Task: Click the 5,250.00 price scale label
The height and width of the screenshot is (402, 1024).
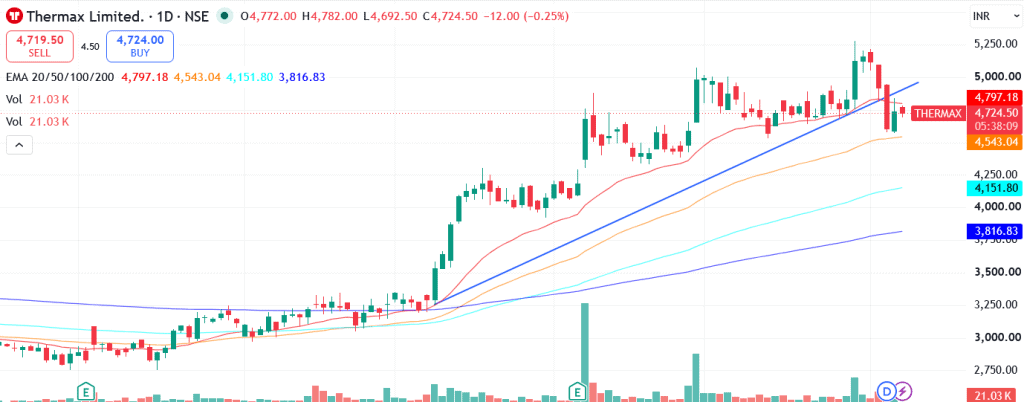Action: [x=995, y=44]
